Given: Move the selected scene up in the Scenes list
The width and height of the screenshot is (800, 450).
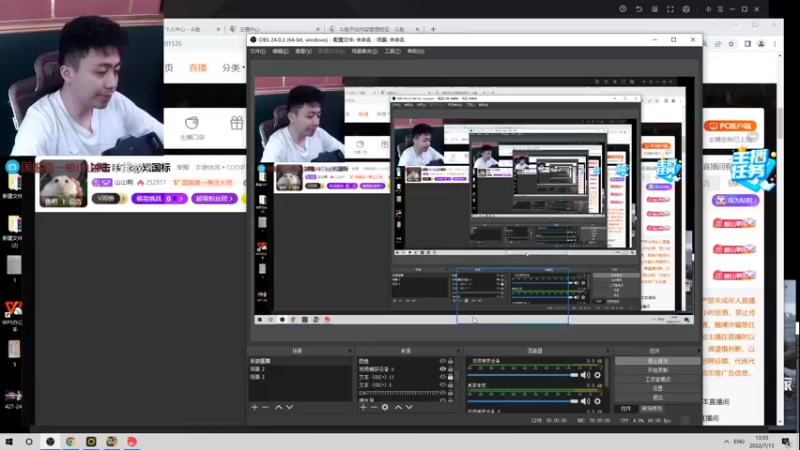Looking at the screenshot, I should (x=279, y=407).
